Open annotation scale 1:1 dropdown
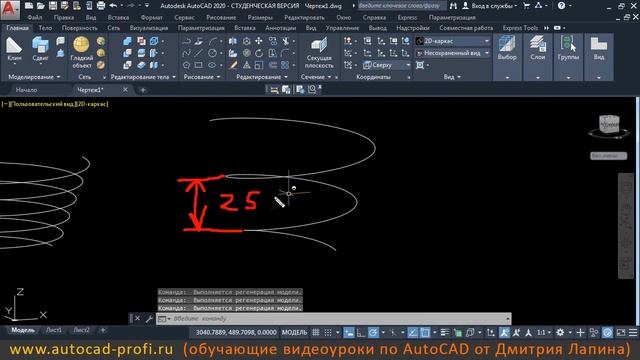The height and width of the screenshot is (360, 640). tap(544, 333)
